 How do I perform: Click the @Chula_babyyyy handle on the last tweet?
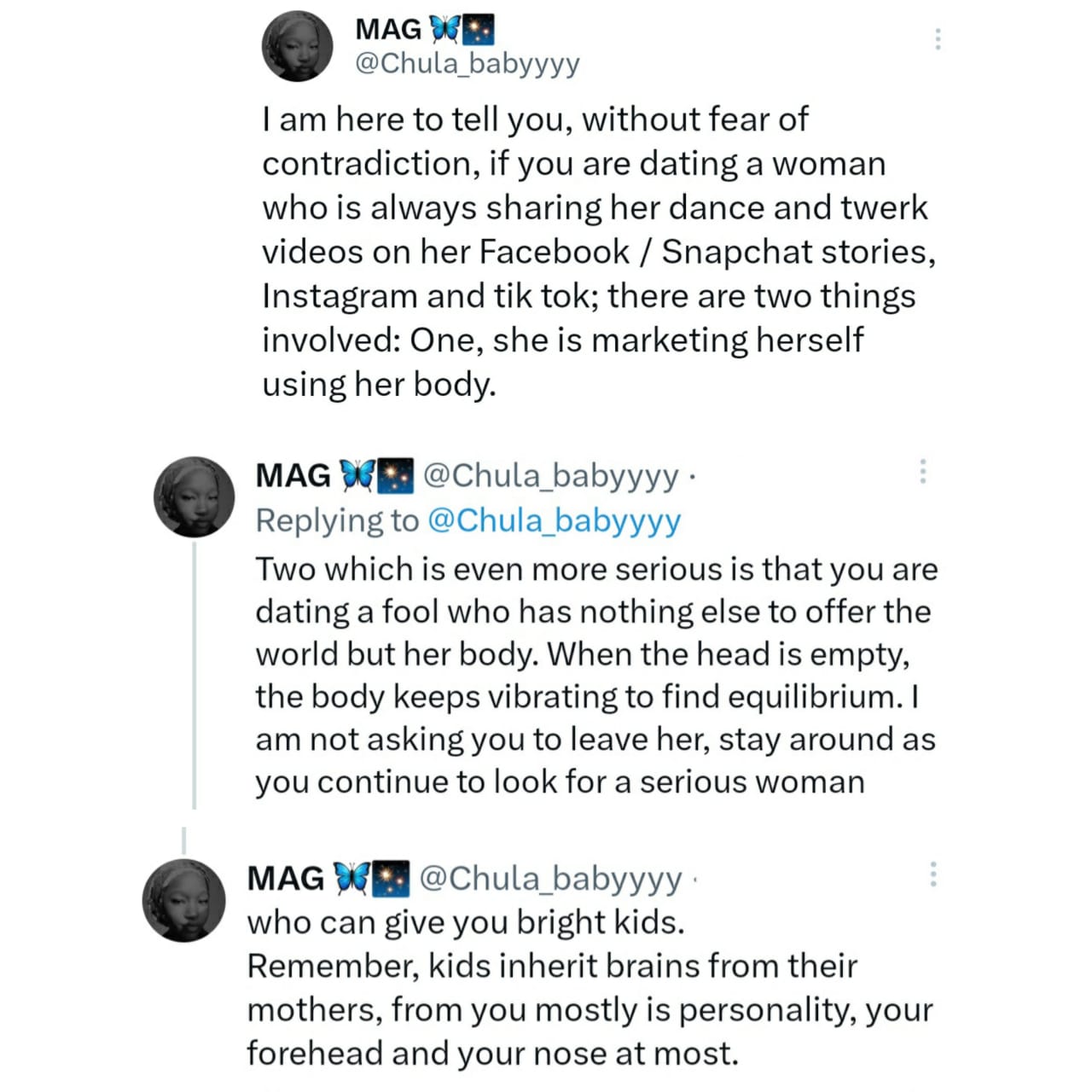tap(551, 877)
